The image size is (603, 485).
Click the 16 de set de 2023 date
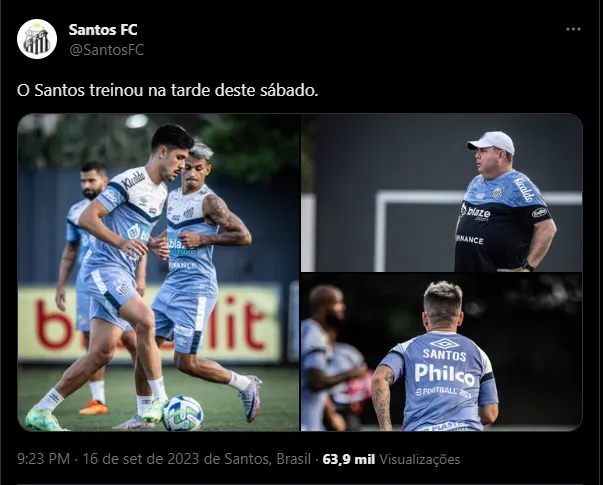(142, 459)
